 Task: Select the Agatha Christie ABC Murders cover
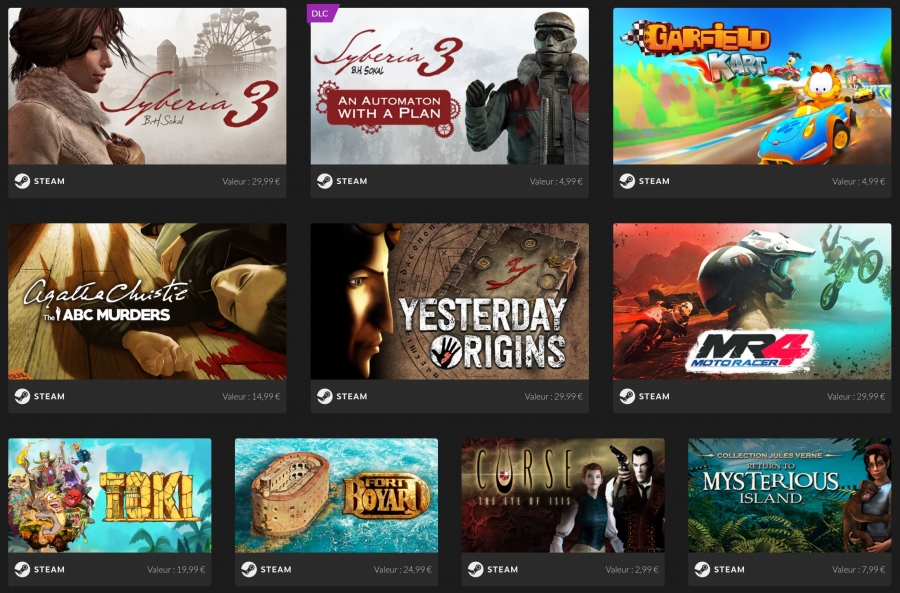tap(147, 301)
